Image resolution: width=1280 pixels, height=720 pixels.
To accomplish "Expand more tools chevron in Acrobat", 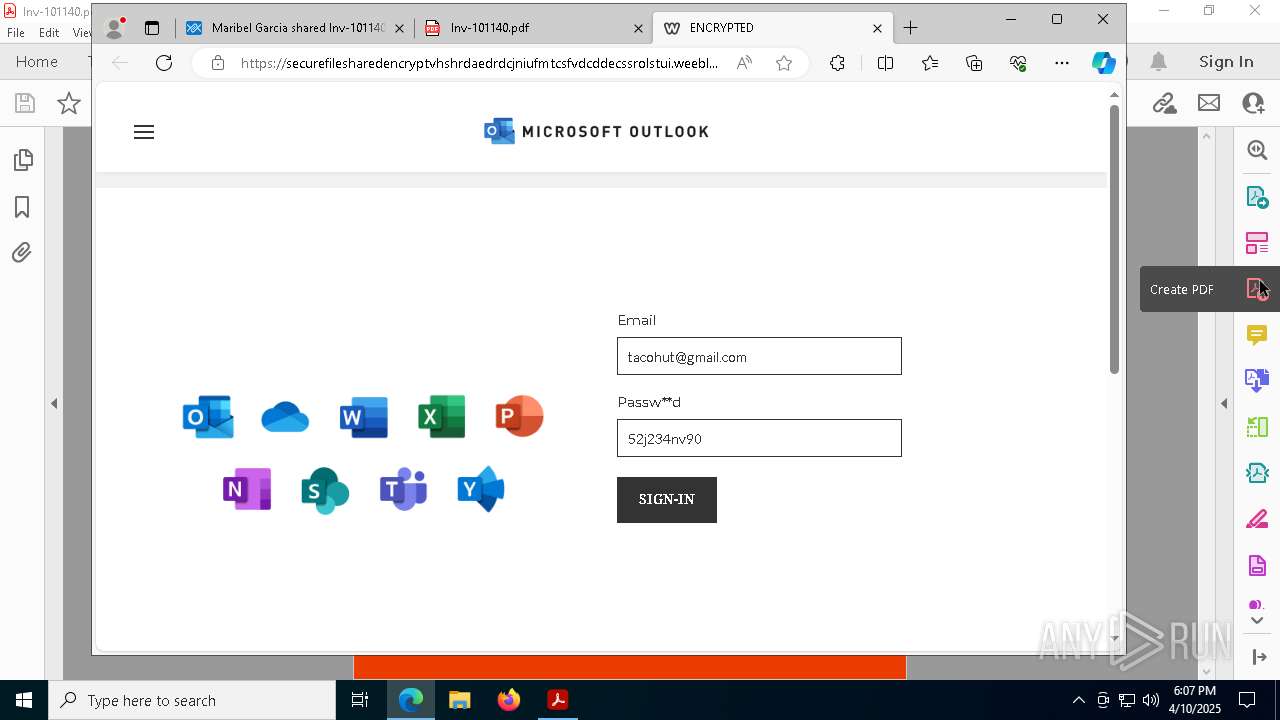I will tap(1257, 621).
